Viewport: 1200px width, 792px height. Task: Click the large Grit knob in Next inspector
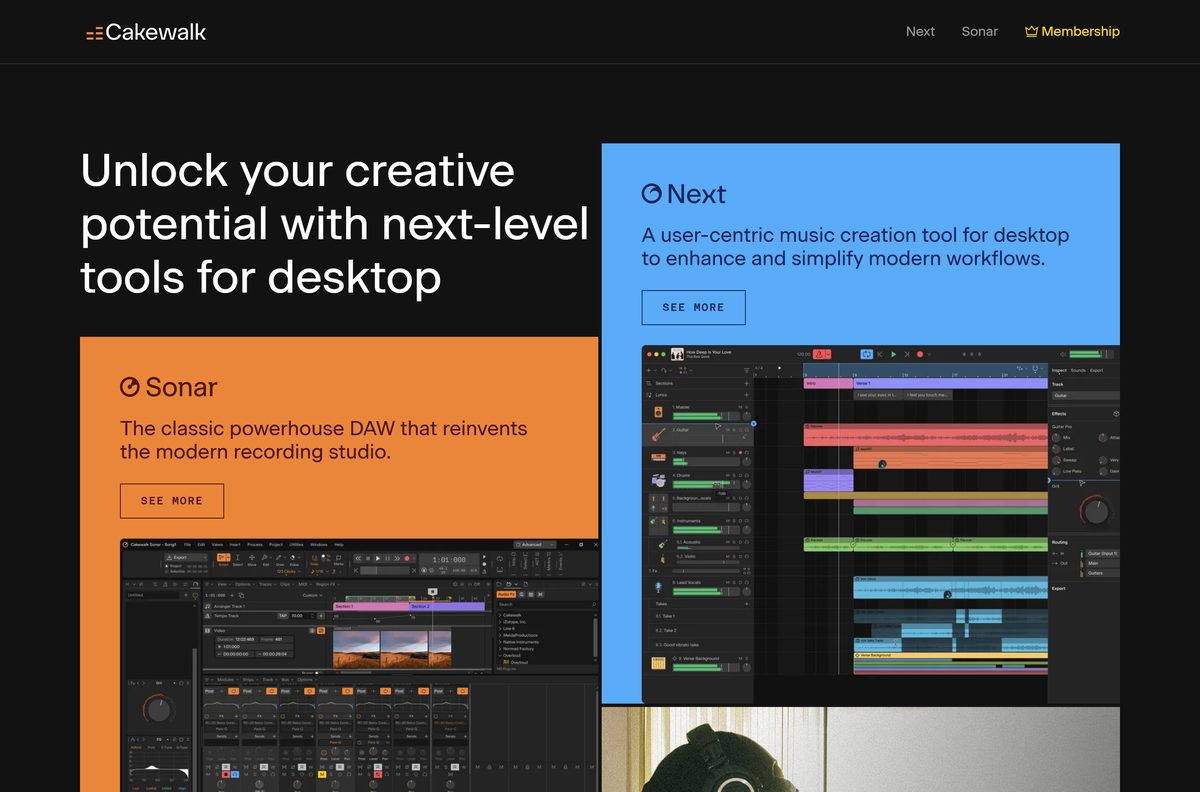(x=1095, y=510)
